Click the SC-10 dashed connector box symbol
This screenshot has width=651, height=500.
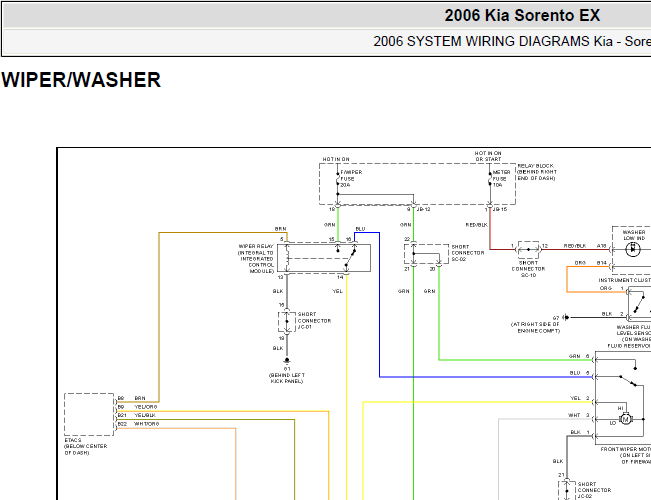pos(528,250)
